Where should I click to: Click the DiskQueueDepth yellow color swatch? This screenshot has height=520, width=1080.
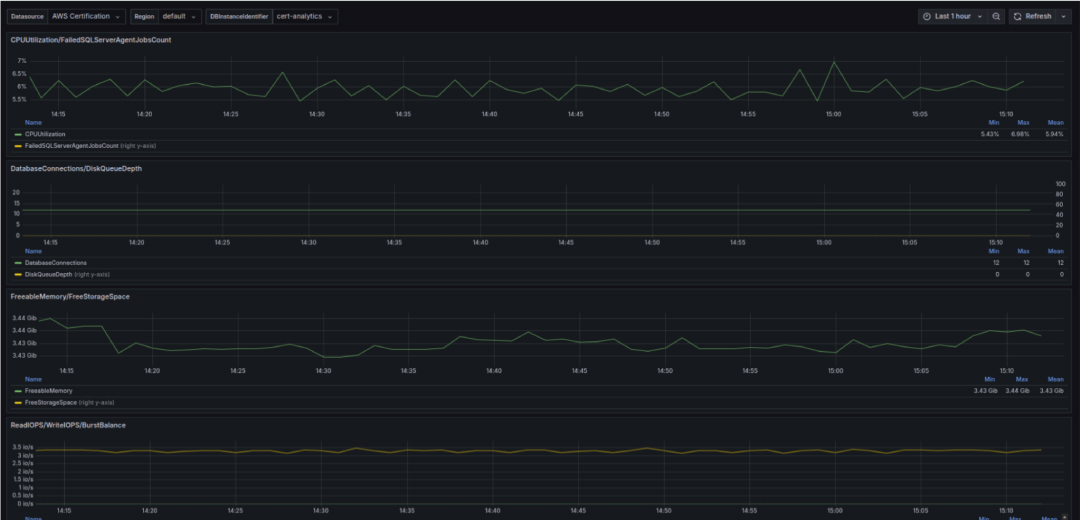(18, 274)
